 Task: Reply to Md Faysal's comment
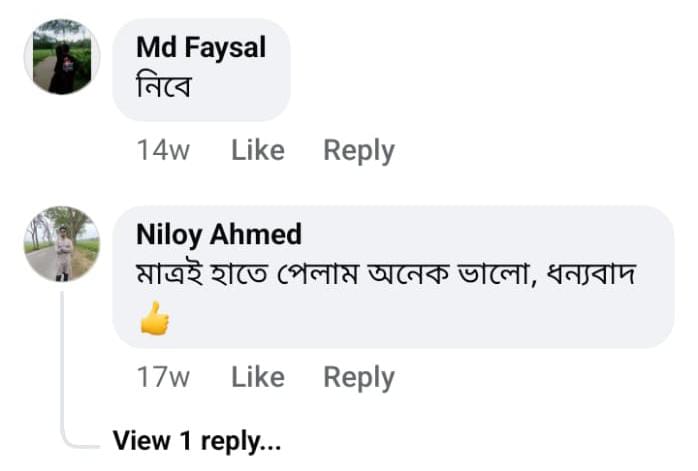pyautogui.click(x=359, y=151)
